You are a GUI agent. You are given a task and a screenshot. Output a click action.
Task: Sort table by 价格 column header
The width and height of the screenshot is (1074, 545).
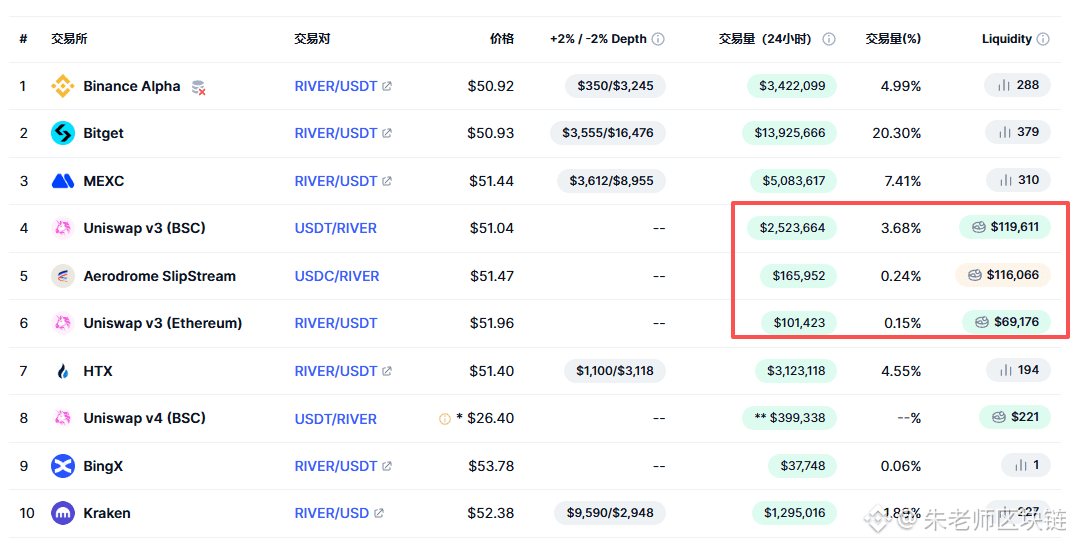[501, 39]
